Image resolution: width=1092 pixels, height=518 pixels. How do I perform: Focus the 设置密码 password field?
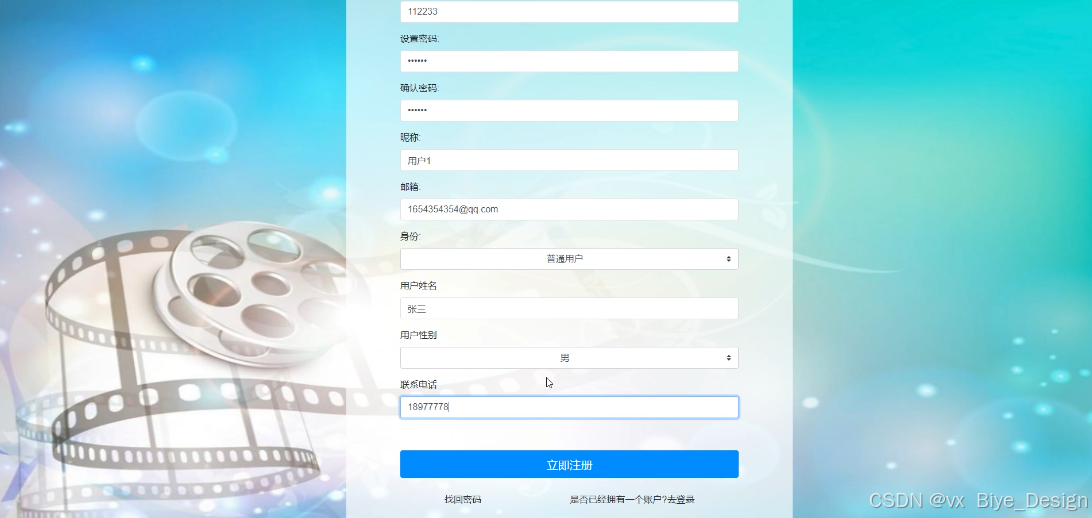tap(569, 61)
